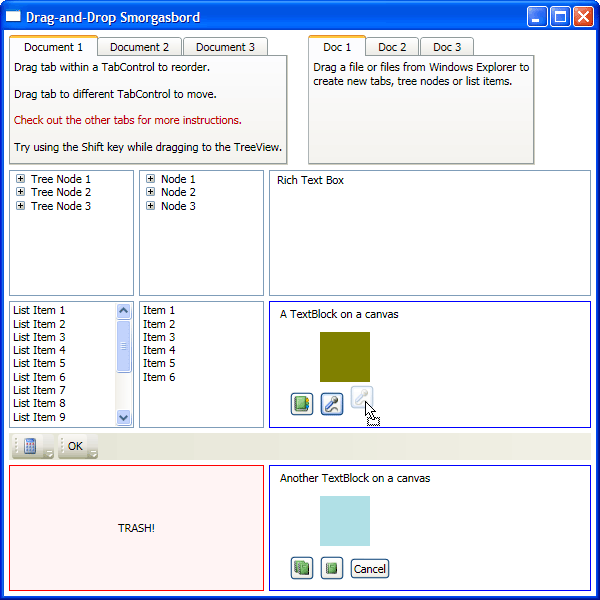Minimize the Drag-and-Drop Smorgasbord window
This screenshot has height=600, width=600.
[536, 17]
